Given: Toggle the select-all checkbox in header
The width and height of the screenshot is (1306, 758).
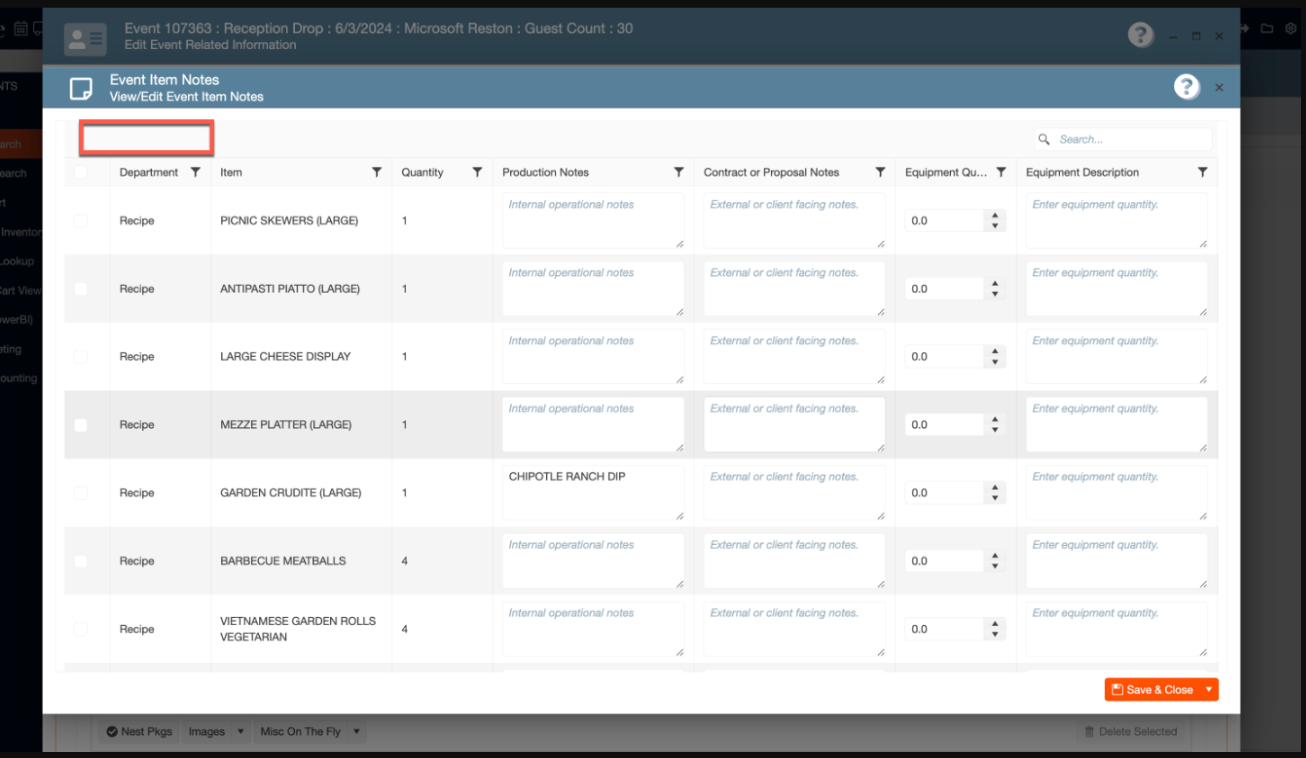Looking at the screenshot, I should point(81,172).
